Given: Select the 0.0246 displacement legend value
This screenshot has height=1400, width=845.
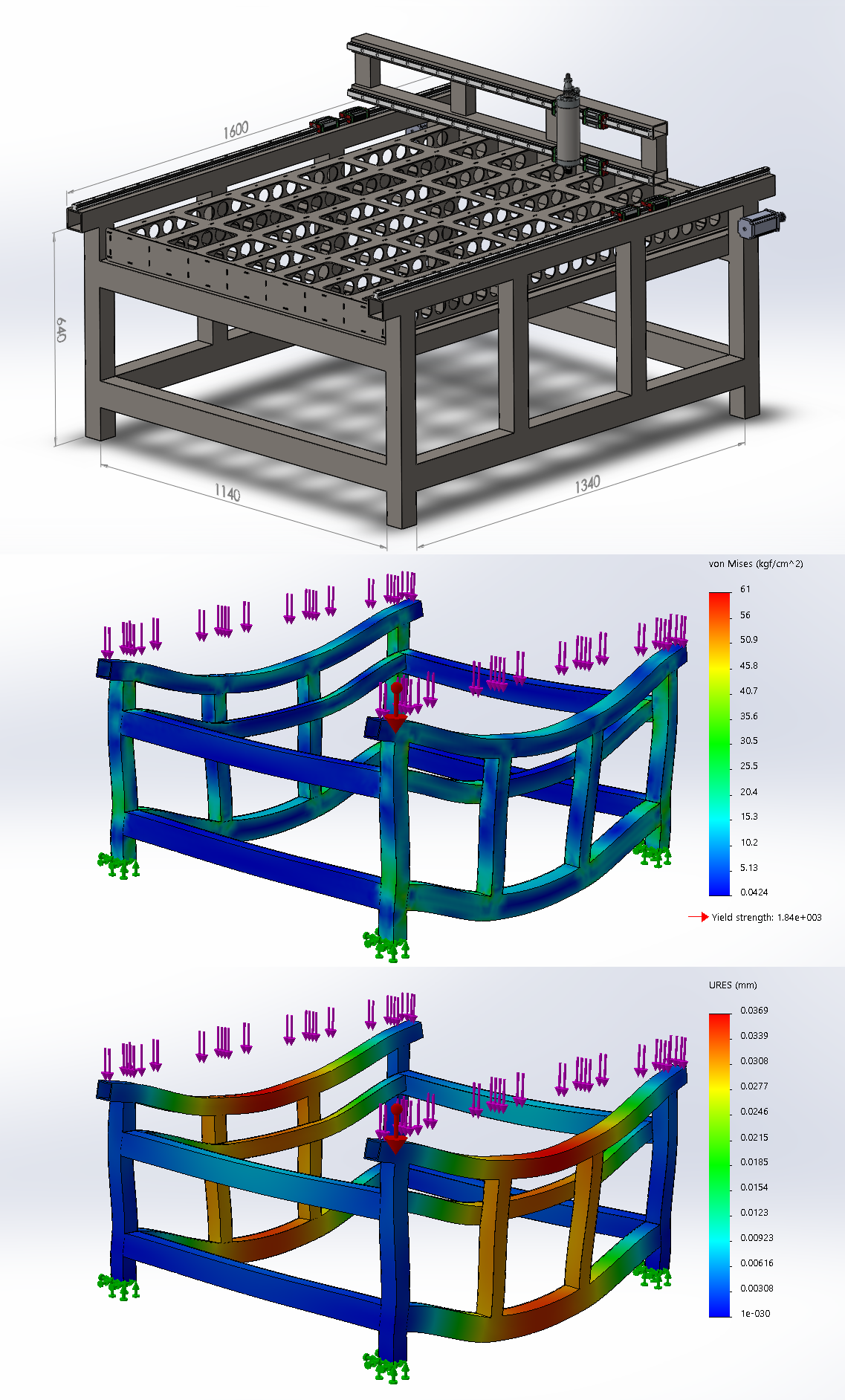Looking at the screenshot, I should [754, 1112].
